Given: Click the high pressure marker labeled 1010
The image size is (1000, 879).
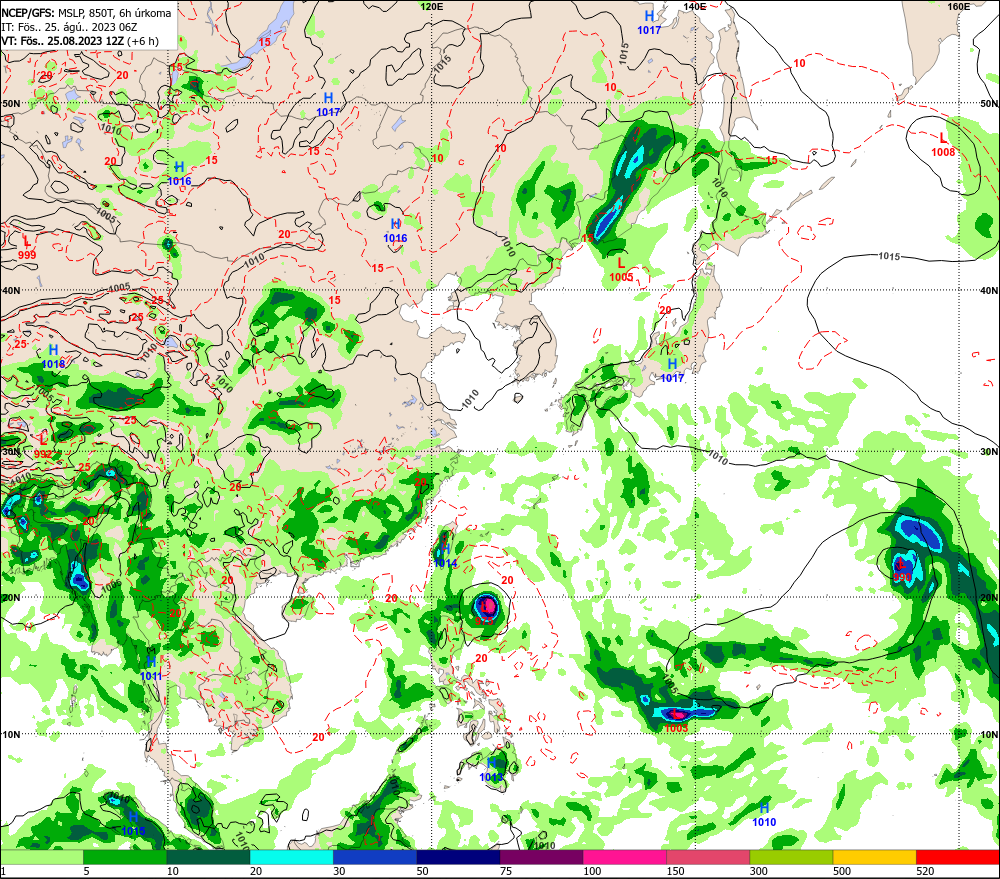Looking at the screenshot, I should coord(764,815).
